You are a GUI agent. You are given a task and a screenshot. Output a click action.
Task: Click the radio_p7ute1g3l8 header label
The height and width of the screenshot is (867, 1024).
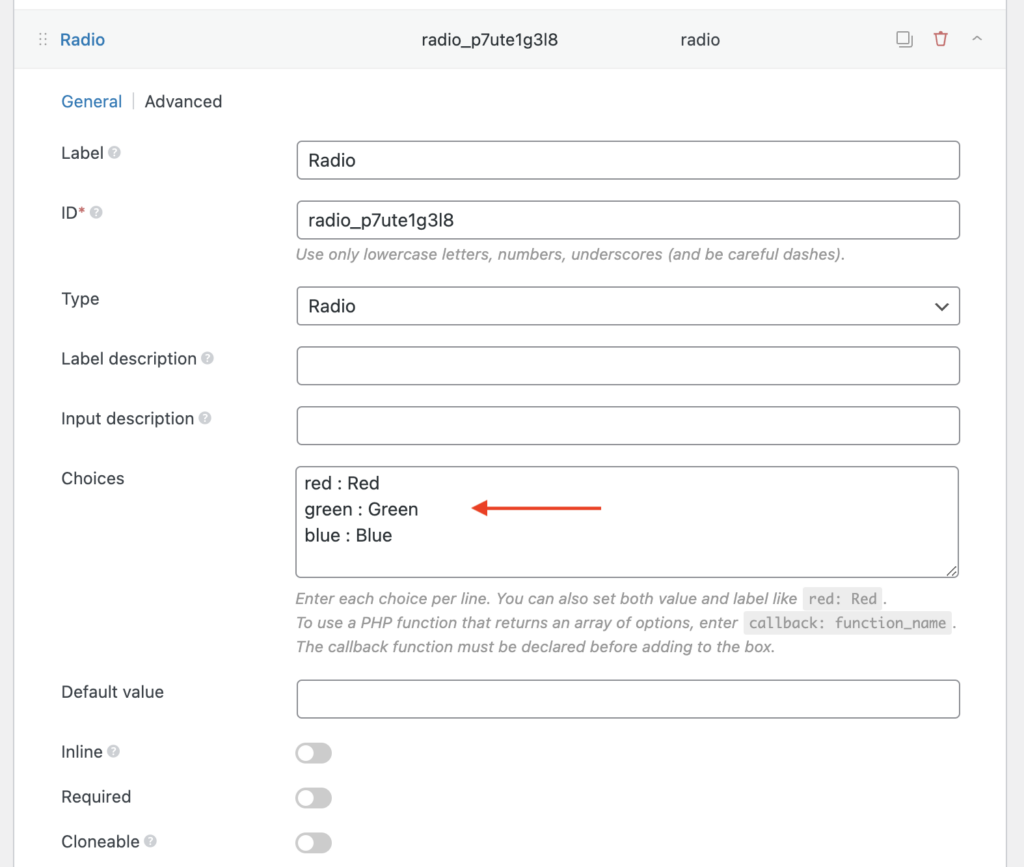tap(489, 39)
